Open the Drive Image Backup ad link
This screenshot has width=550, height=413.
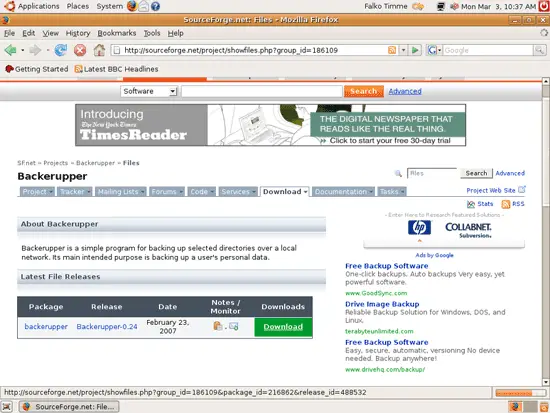[382, 304]
